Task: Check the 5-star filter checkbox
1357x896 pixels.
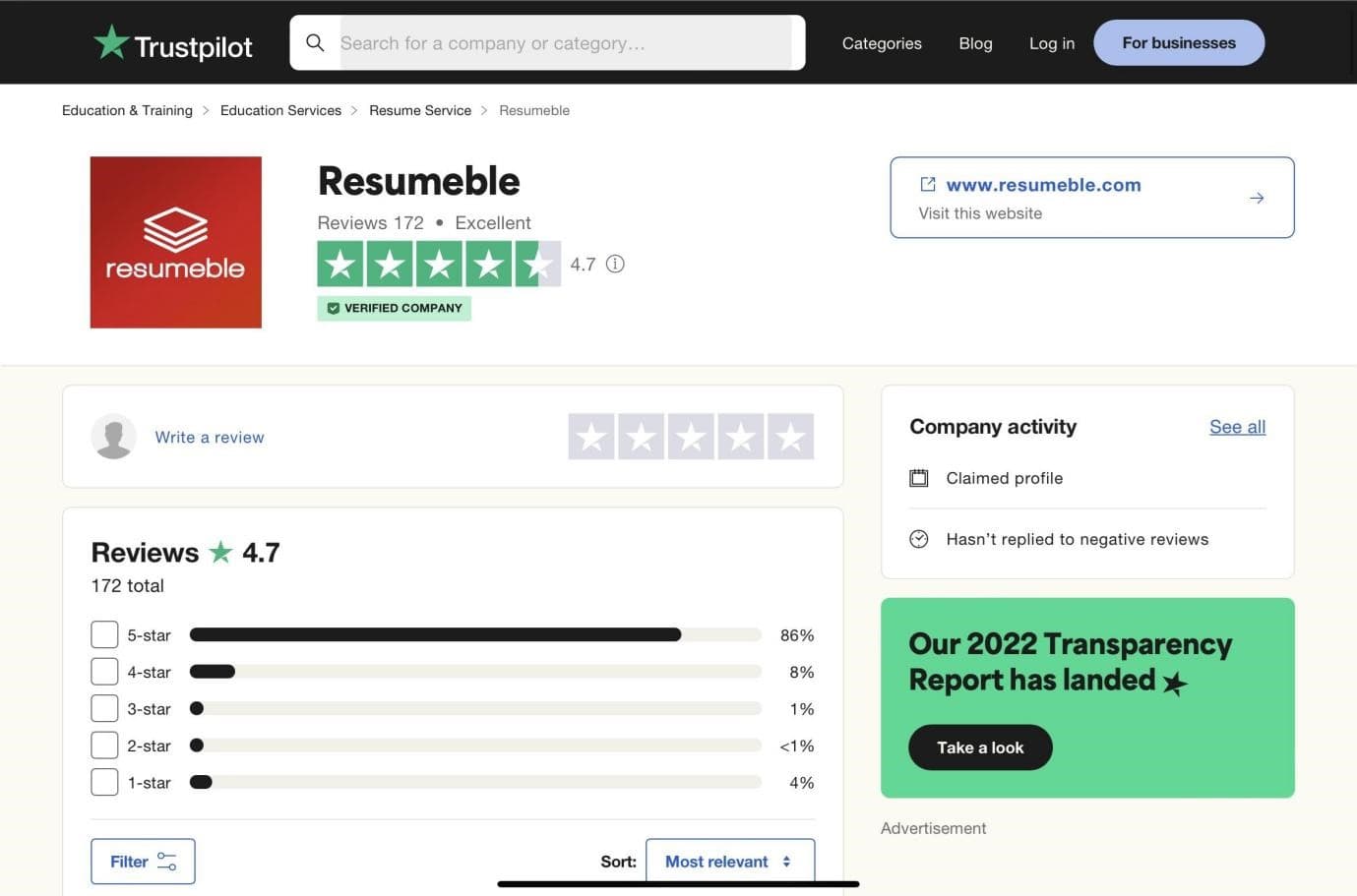Action: pos(104,634)
